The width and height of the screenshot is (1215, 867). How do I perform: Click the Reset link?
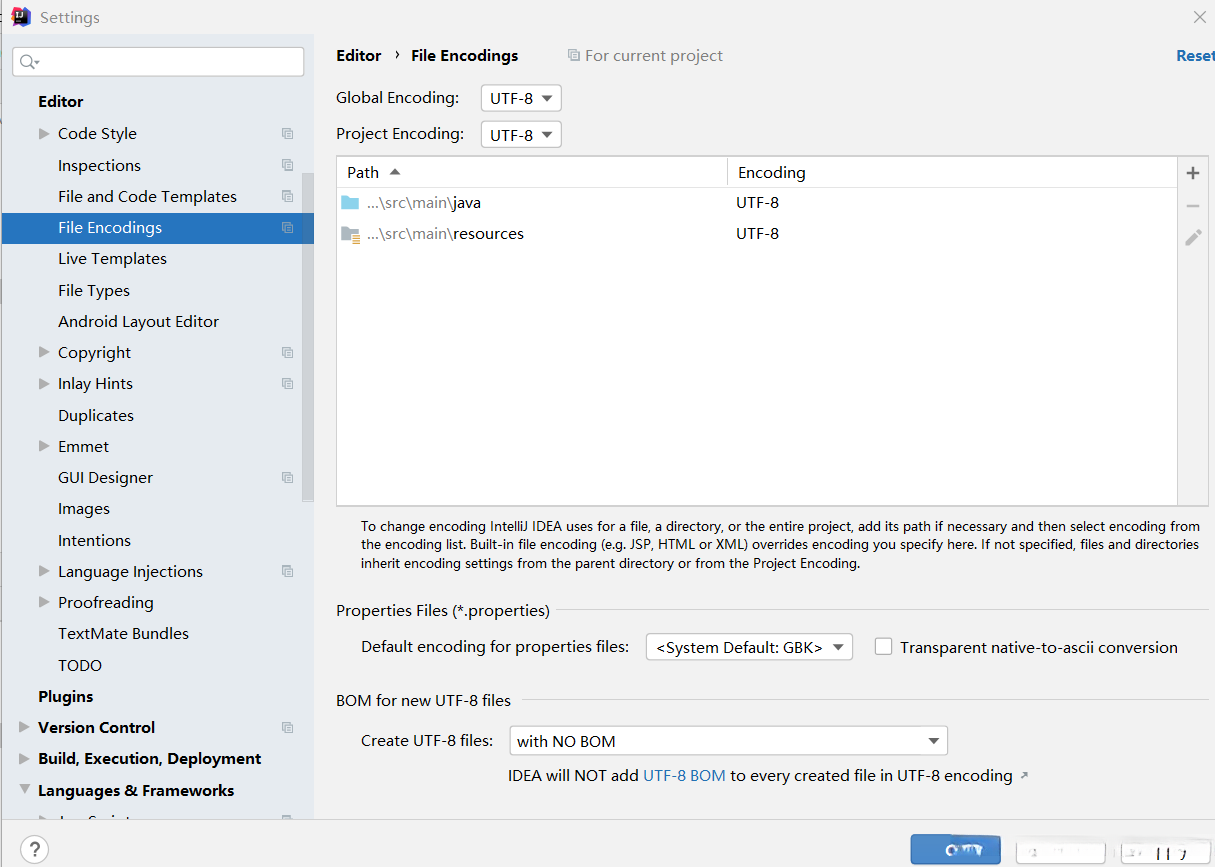1194,56
